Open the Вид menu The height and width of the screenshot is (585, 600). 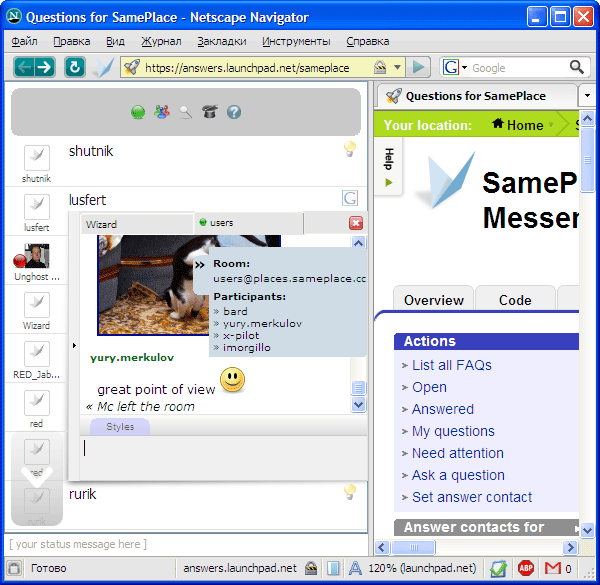point(115,41)
